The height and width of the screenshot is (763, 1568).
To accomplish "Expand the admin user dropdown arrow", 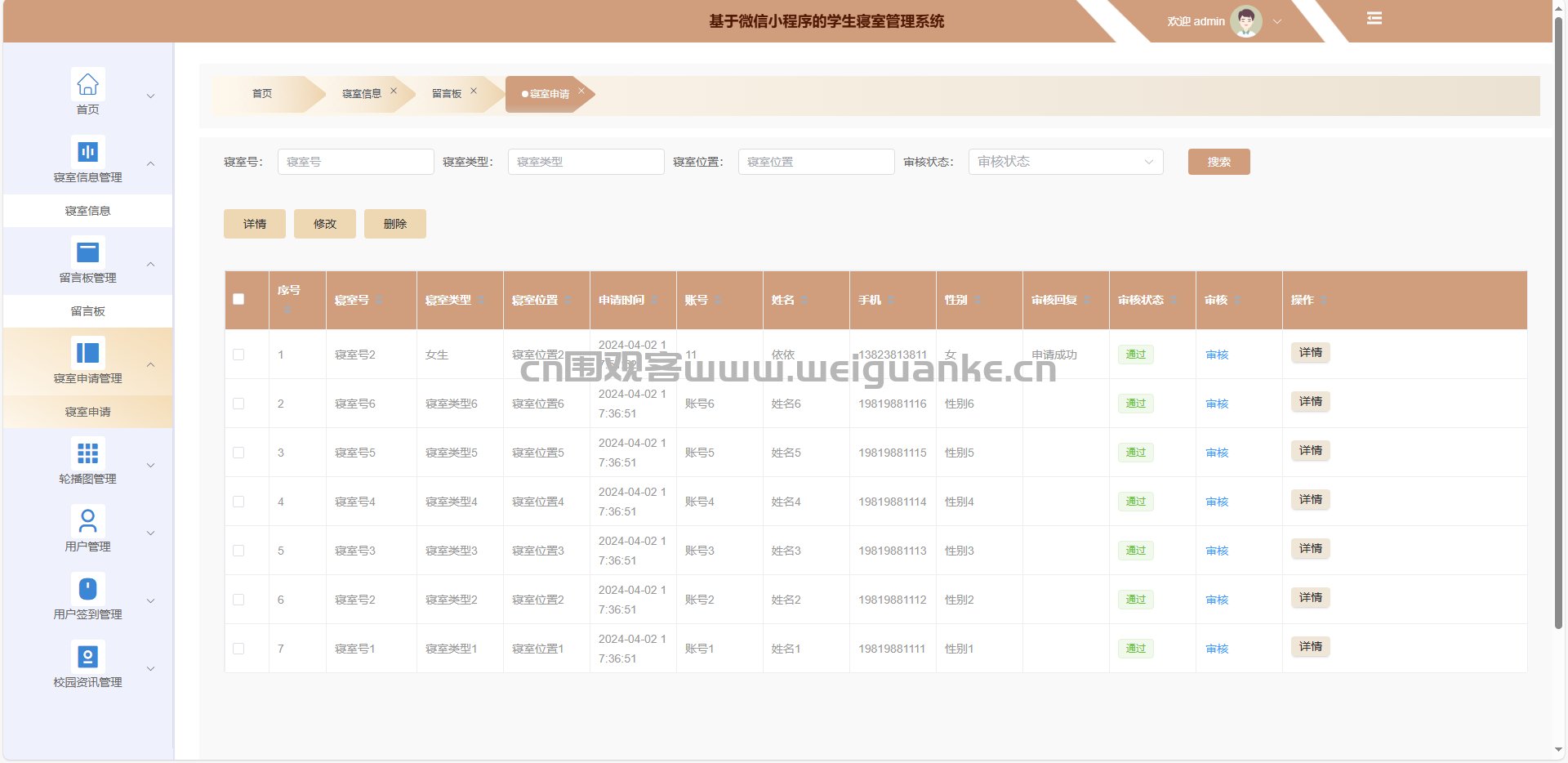I will pyautogui.click(x=1277, y=22).
